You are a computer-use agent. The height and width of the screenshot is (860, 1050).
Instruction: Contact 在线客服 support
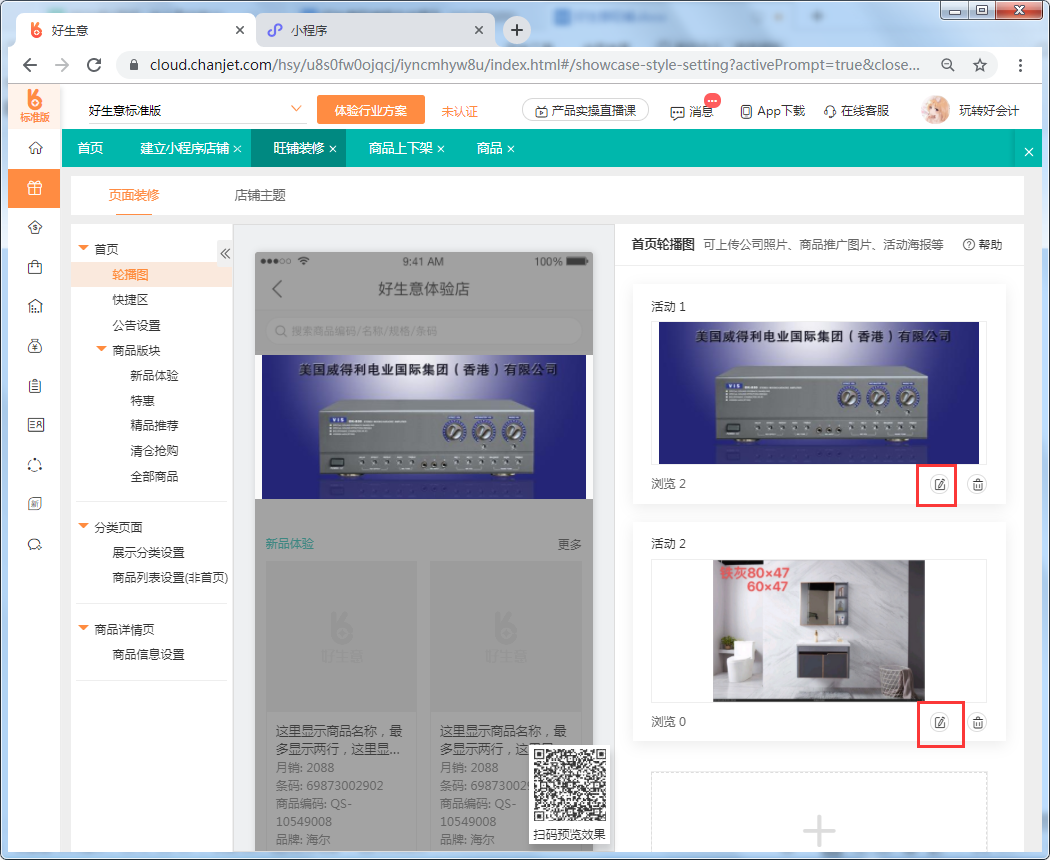tap(856, 111)
